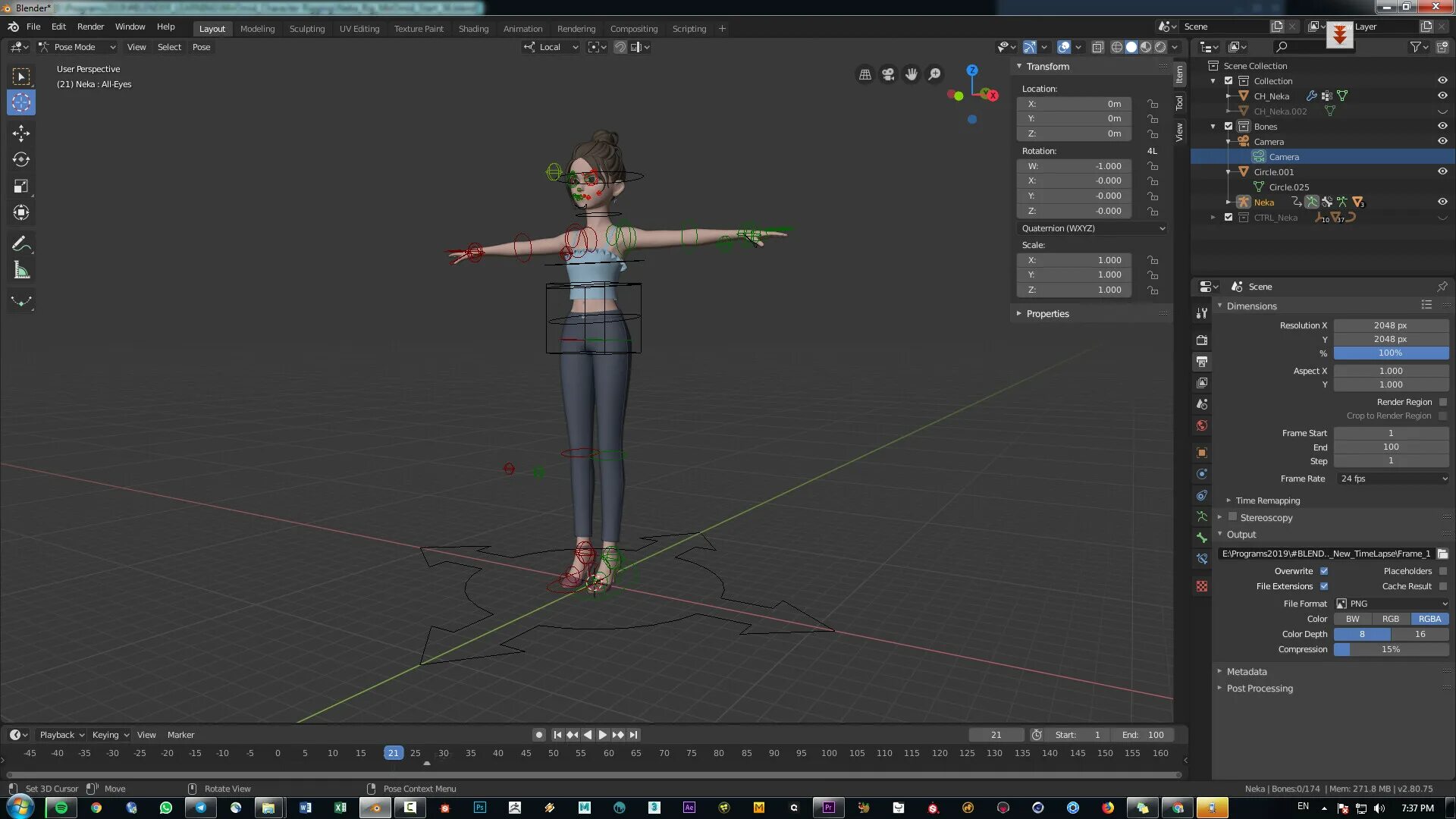This screenshot has height=819, width=1456.
Task: Switch to the Sculpting workspace tab
Action: click(x=306, y=29)
